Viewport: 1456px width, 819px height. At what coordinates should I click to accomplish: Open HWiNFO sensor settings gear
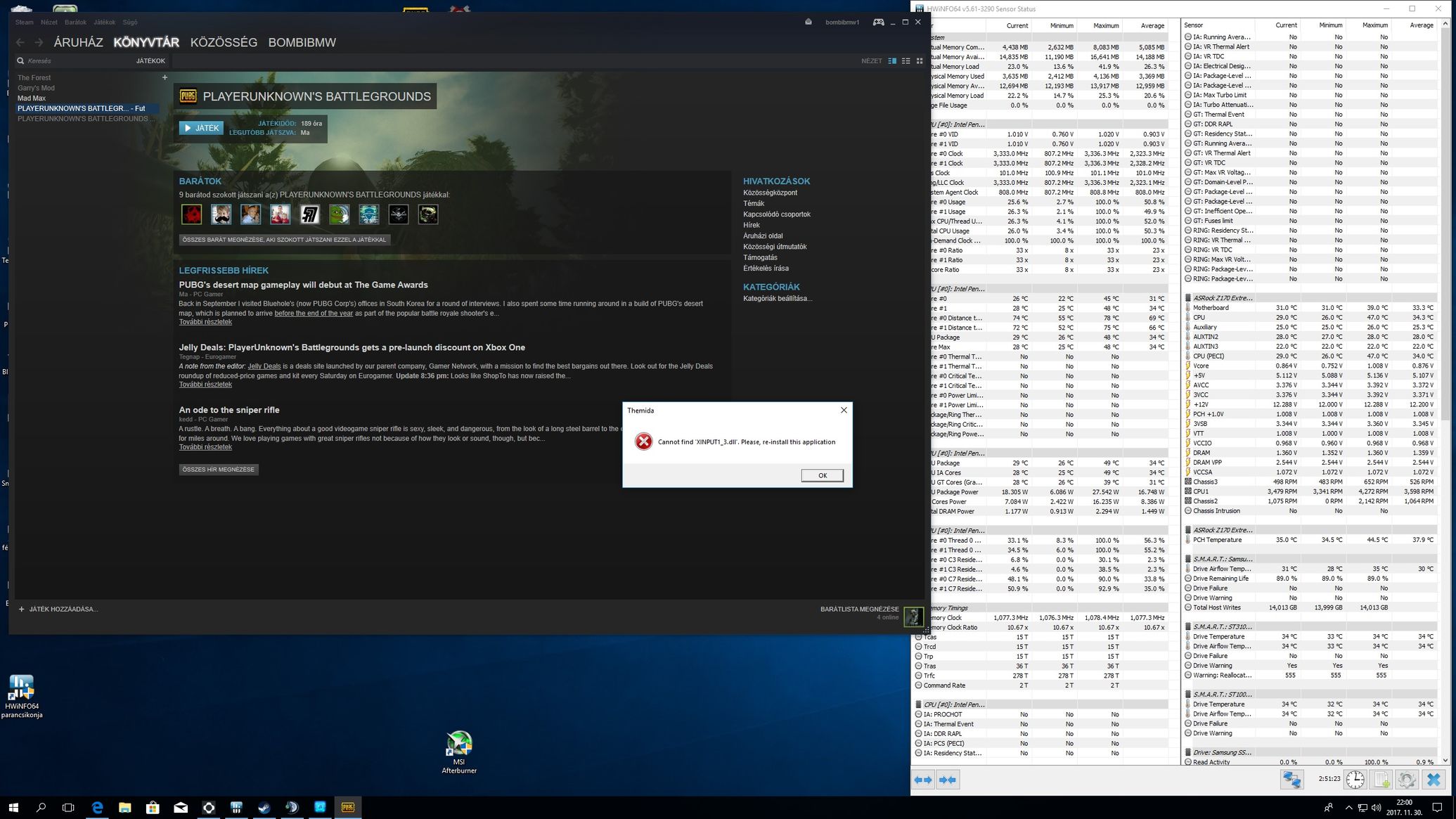(x=1407, y=780)
